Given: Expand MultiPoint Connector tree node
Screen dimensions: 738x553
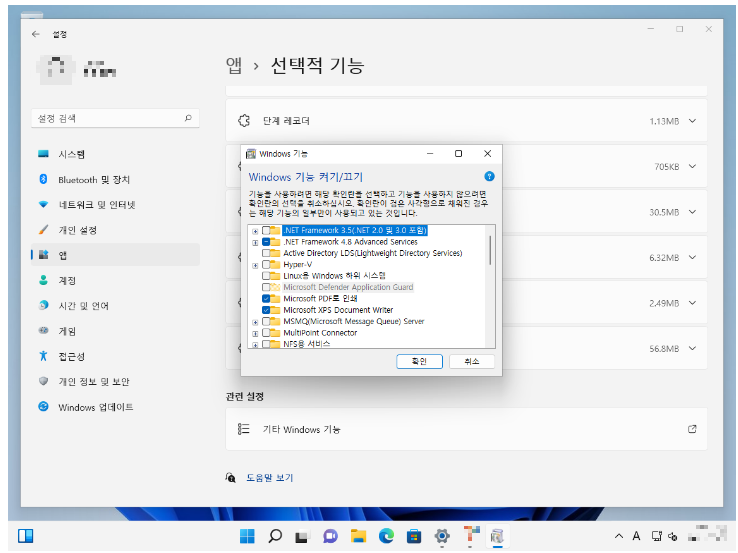Looking at the screenshot, I should tap(255, 334).
